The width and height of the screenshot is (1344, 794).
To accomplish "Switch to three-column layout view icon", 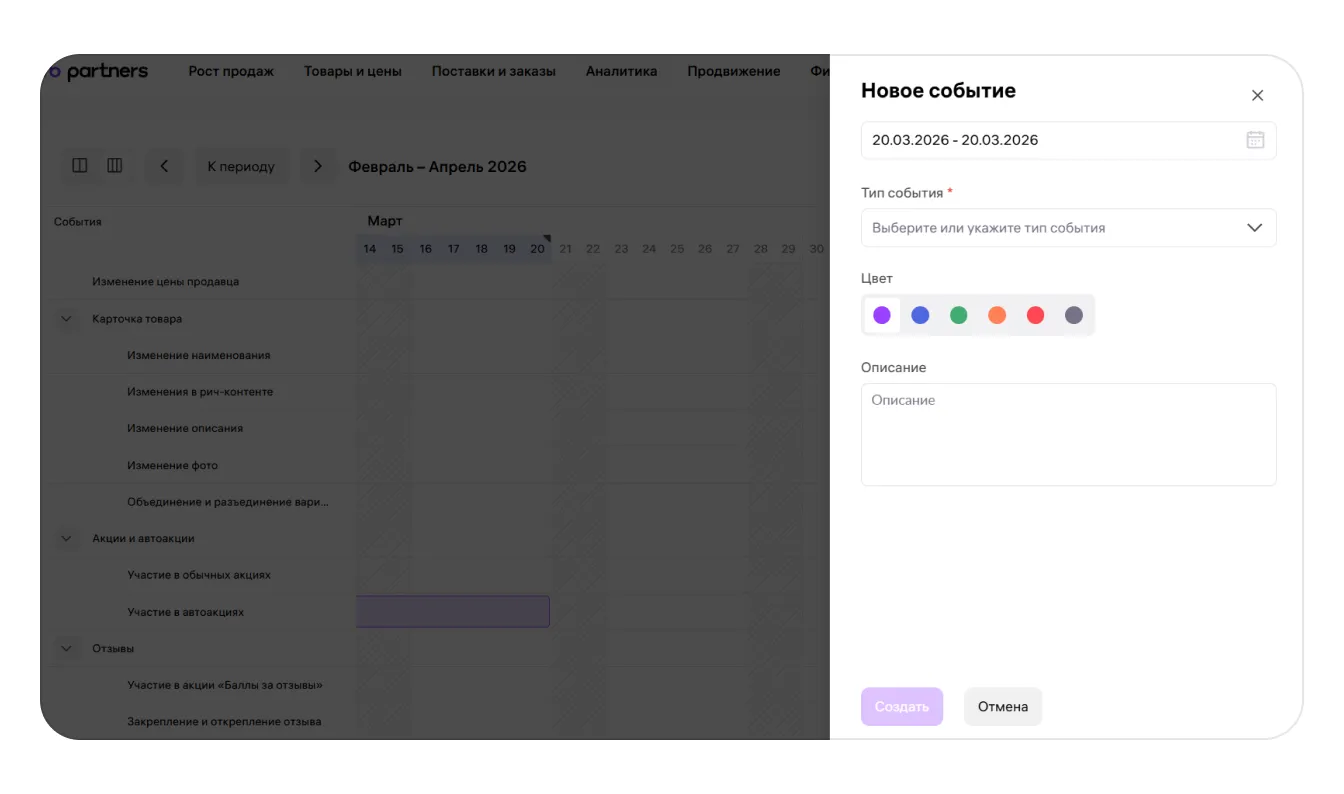I will pos(115,166).
